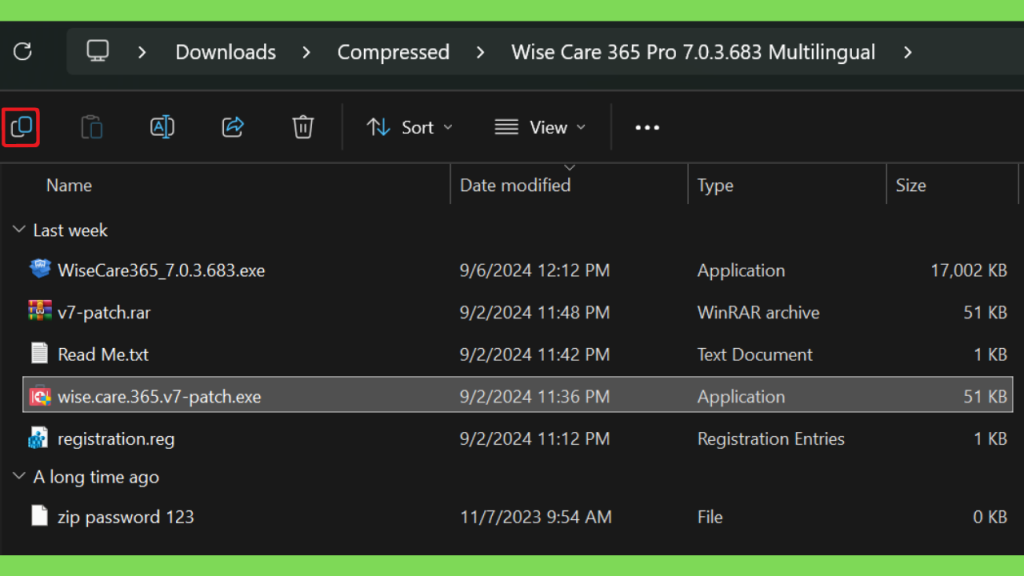Click the registration.reg file icon
The width and height of the screenshot is (1024, 576).
(38, 438)
